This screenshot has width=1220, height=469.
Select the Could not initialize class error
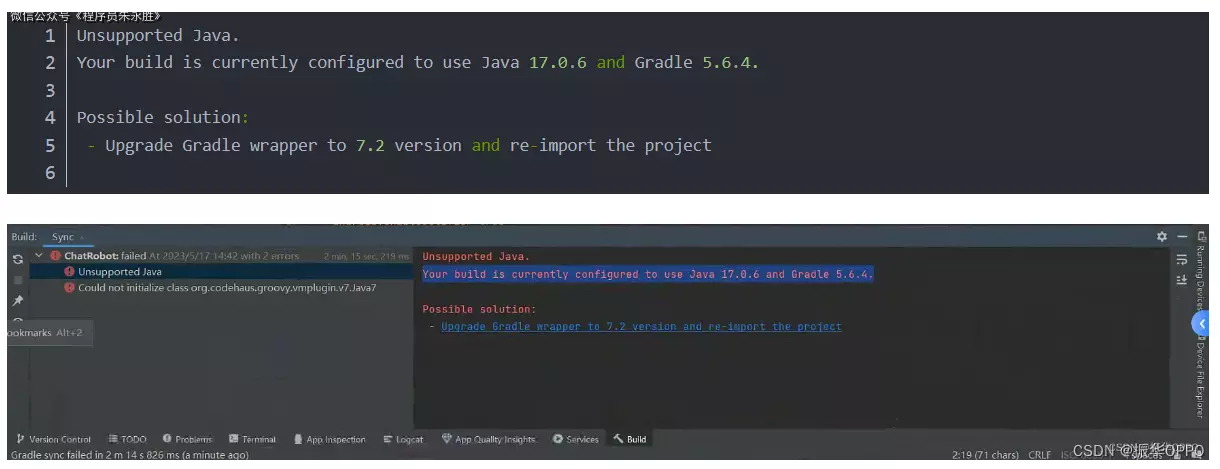tap(226, 288)
